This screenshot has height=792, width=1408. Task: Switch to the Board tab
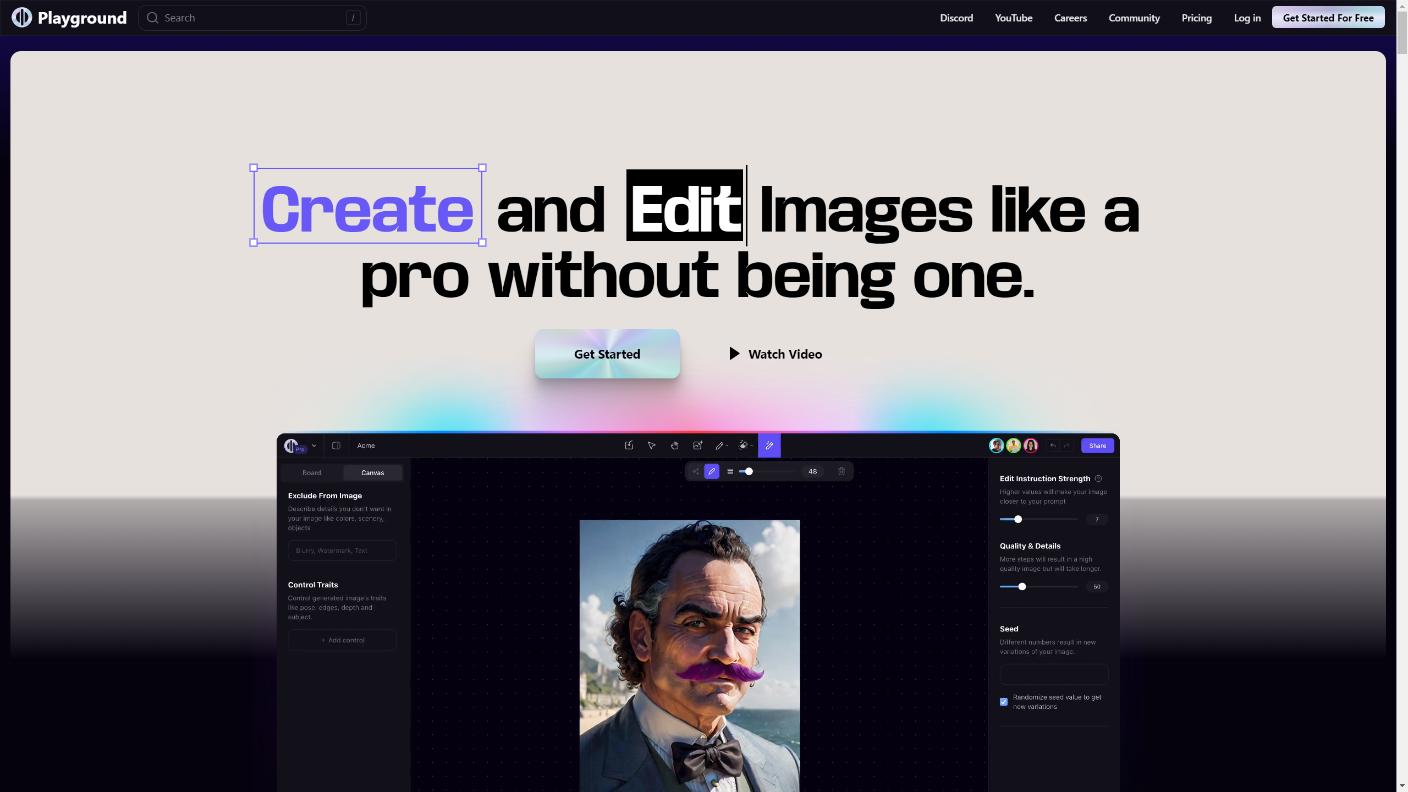pos(312,473)
